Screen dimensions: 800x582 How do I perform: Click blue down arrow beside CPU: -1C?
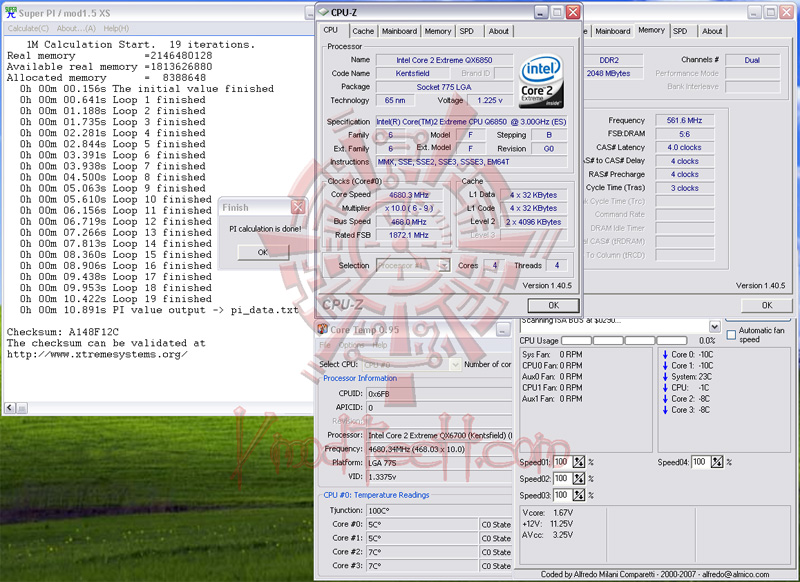[x=665, y=388]
